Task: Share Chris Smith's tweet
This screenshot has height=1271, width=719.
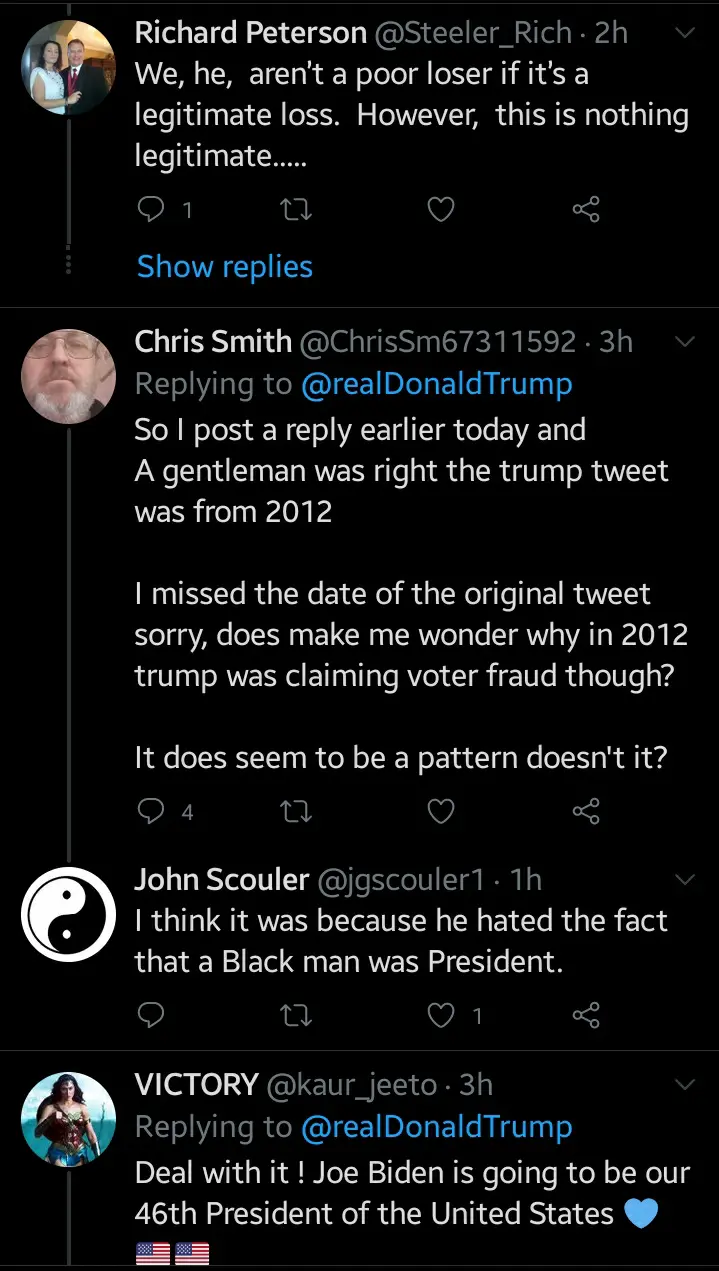Action: click(x=585, y=812)
